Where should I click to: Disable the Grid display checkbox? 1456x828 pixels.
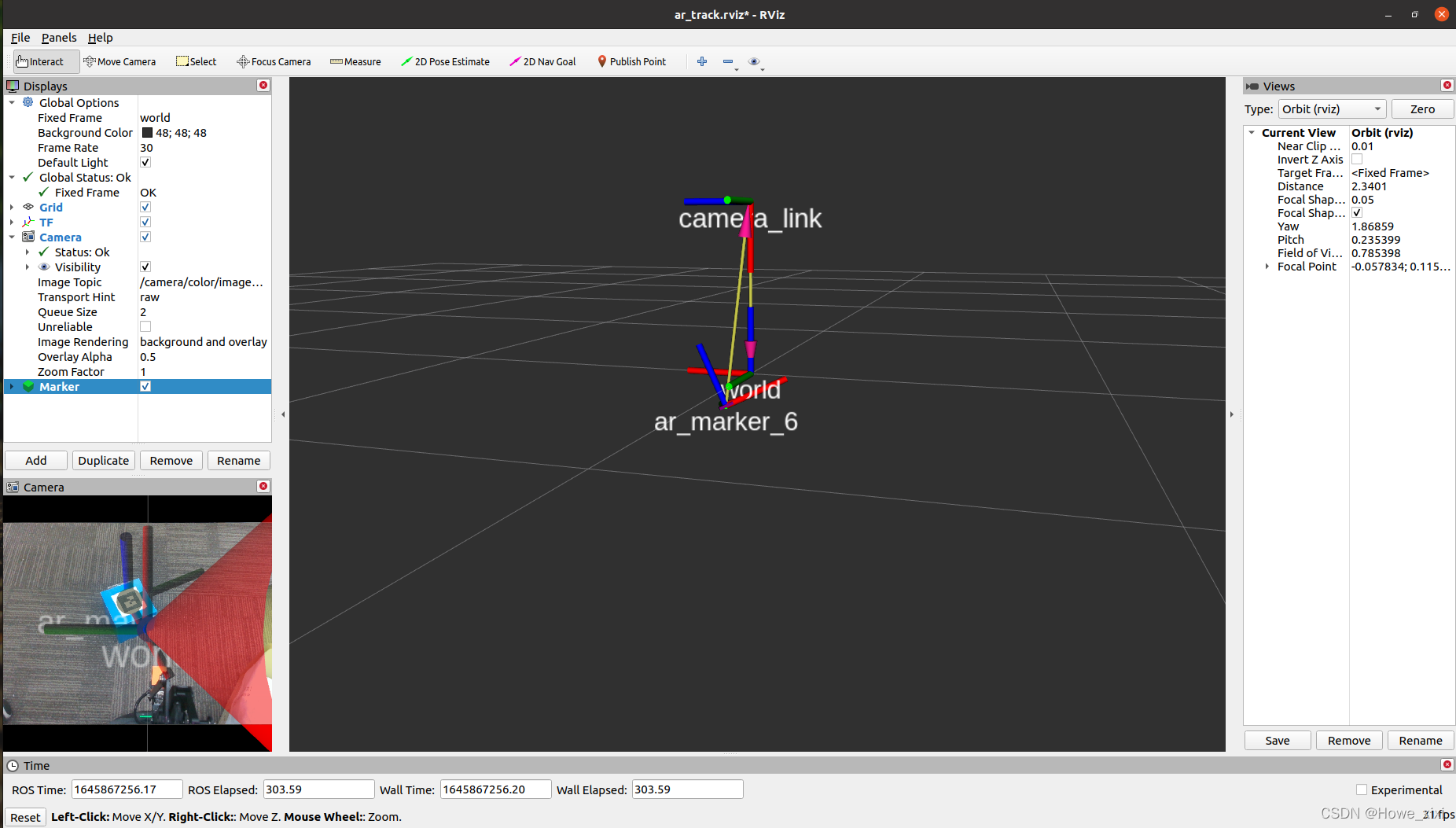tap(145, 207)
